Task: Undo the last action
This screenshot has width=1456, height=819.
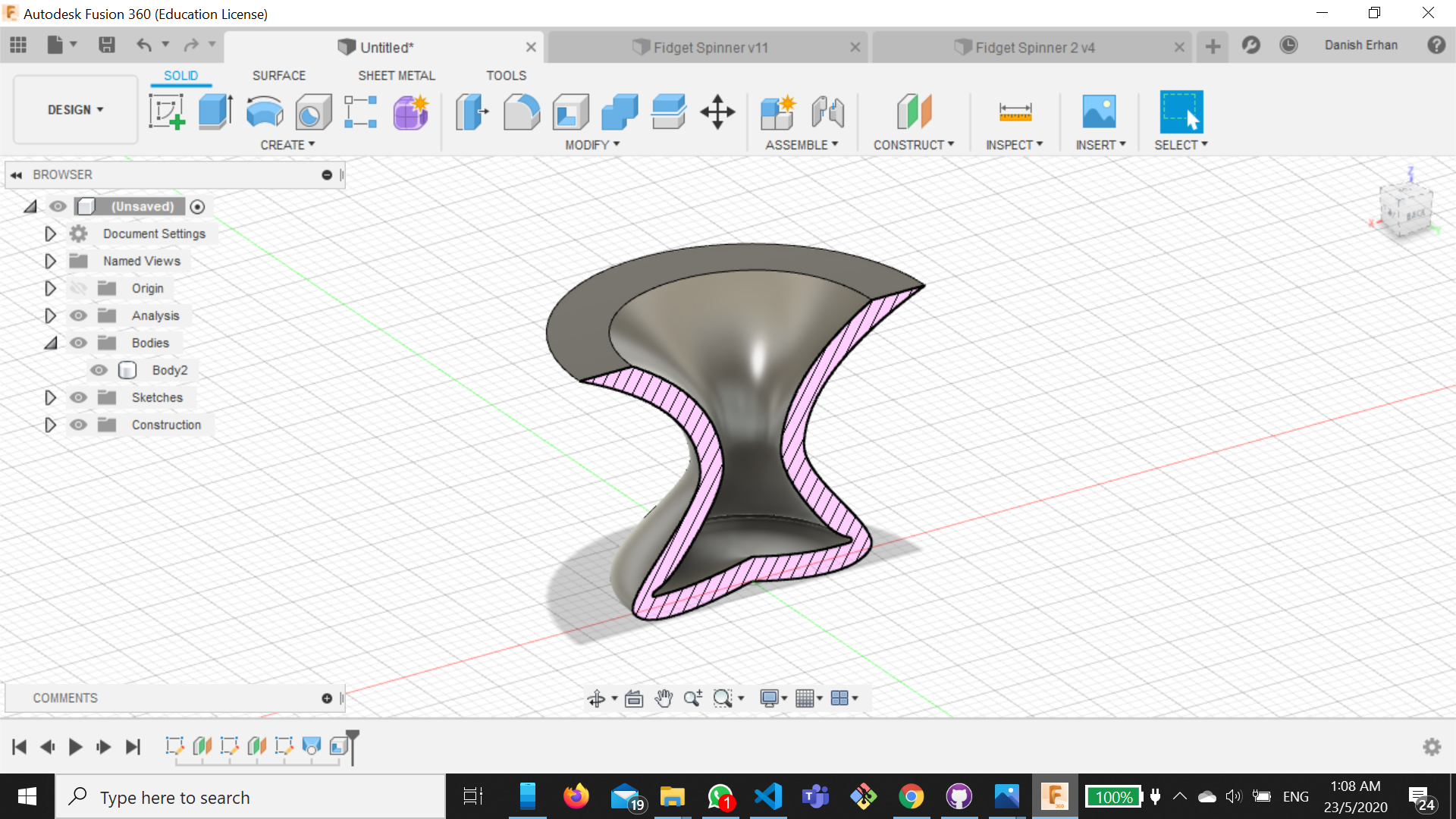Action: click(144, 45)
